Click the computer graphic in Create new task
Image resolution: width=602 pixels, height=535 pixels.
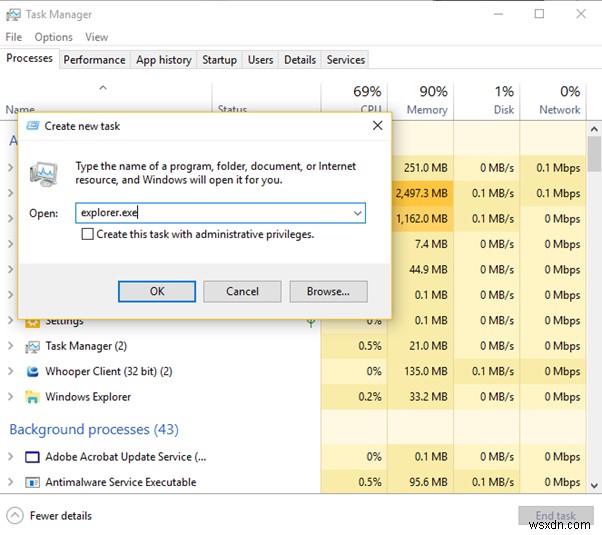point(44,174)
